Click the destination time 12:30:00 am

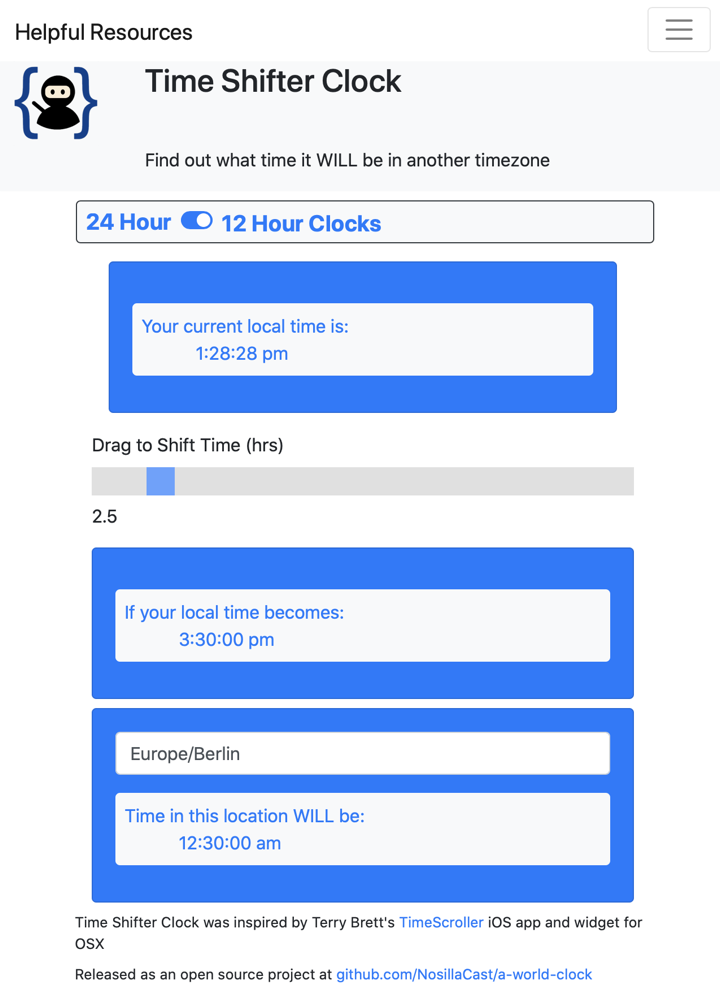(230, 843)
